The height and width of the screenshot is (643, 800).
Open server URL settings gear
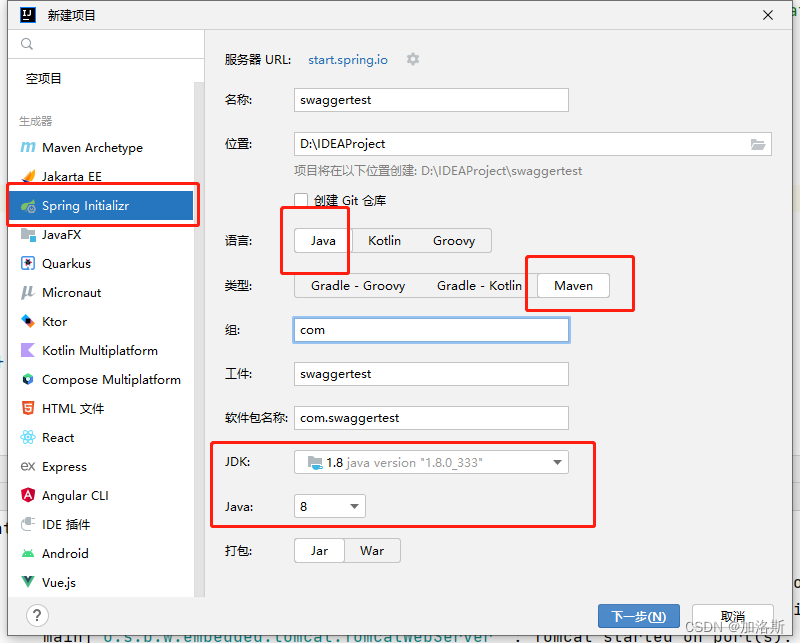tap(413, 60)
